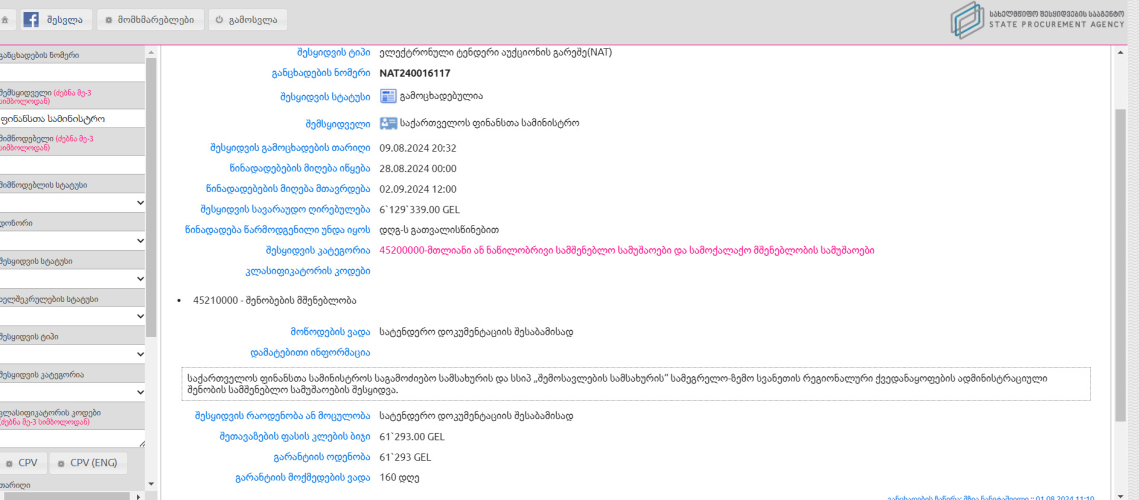This screenshot has width=1139, height=500.
Task: Expand the შესყიდვის ტიპი dropdown
Action: 72,354
